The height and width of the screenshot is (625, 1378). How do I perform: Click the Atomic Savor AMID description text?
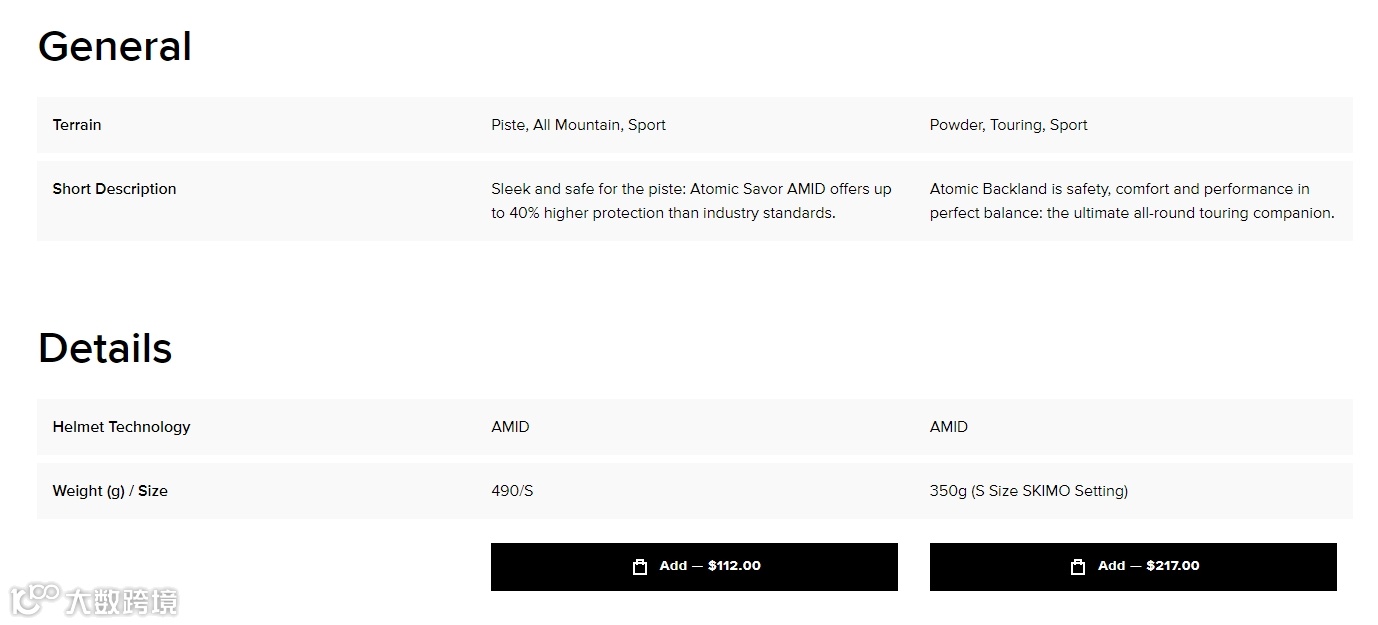click(691, 201)
